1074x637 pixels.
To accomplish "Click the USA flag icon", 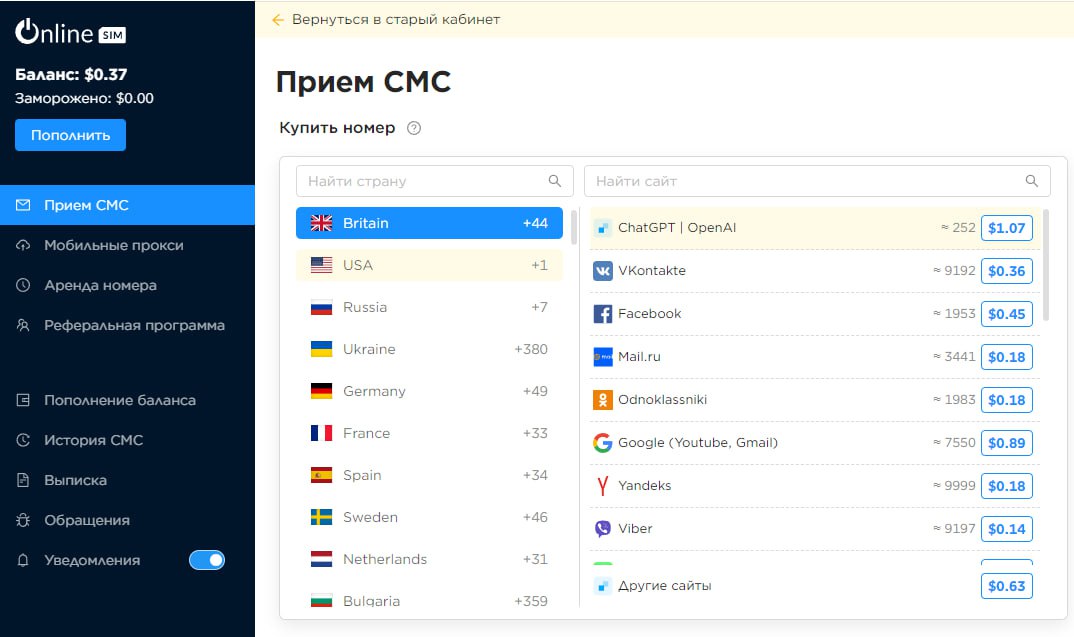I will 321,265.
